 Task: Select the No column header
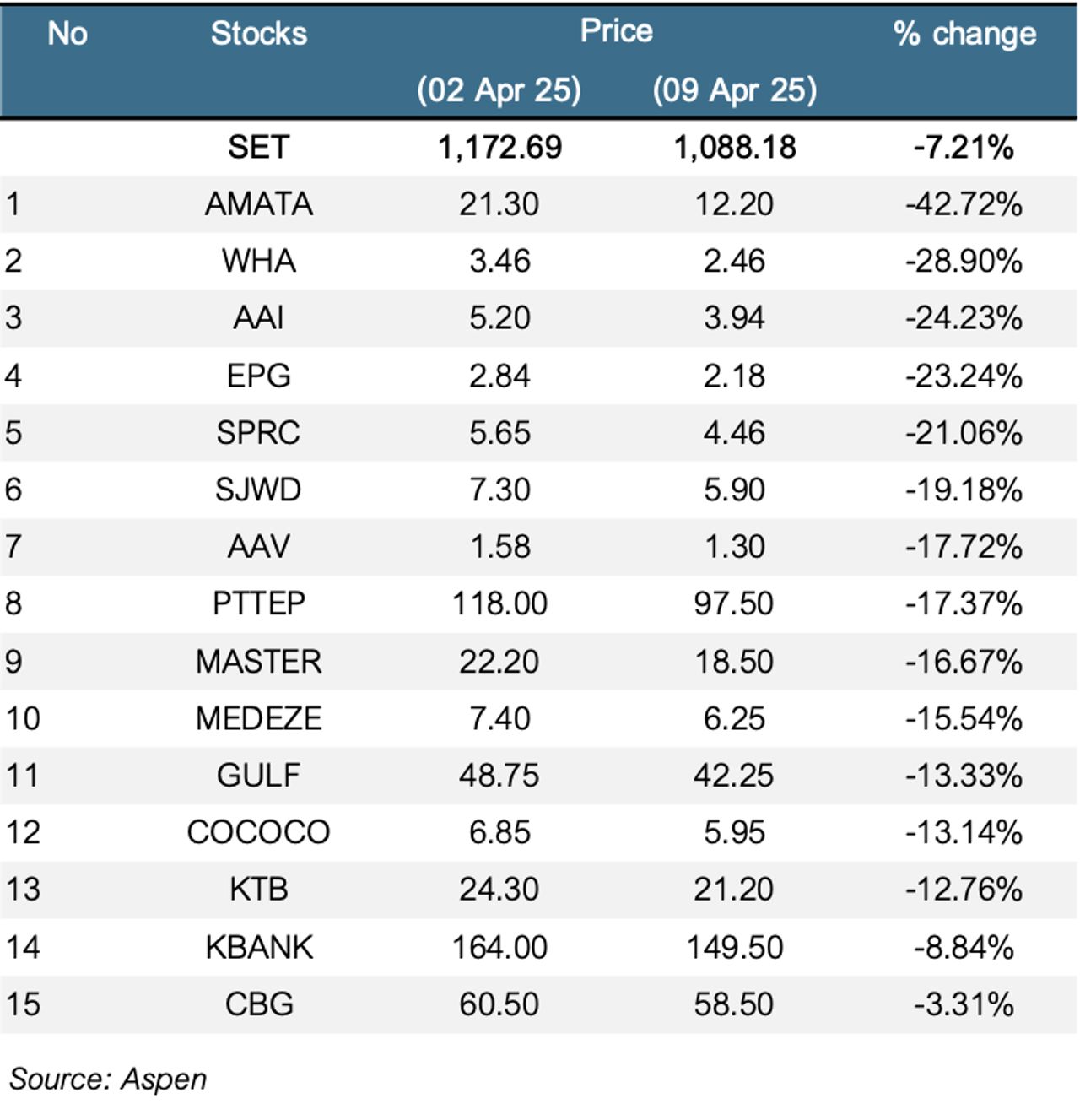67,34
